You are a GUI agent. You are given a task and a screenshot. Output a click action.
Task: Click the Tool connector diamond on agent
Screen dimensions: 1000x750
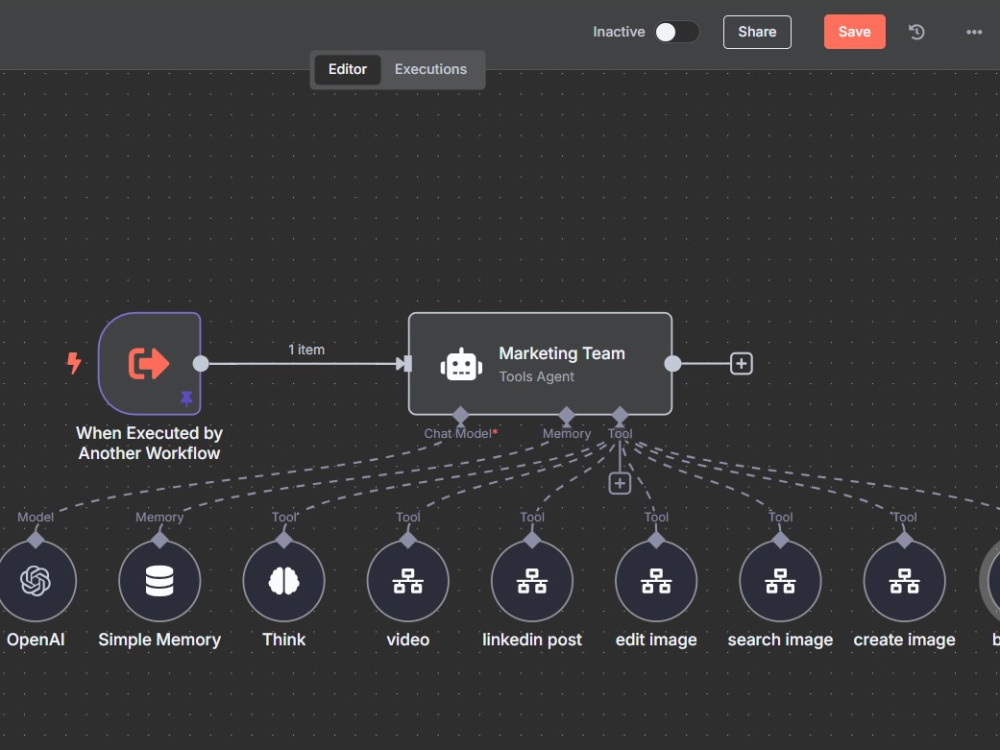click(x=620, y=415)
